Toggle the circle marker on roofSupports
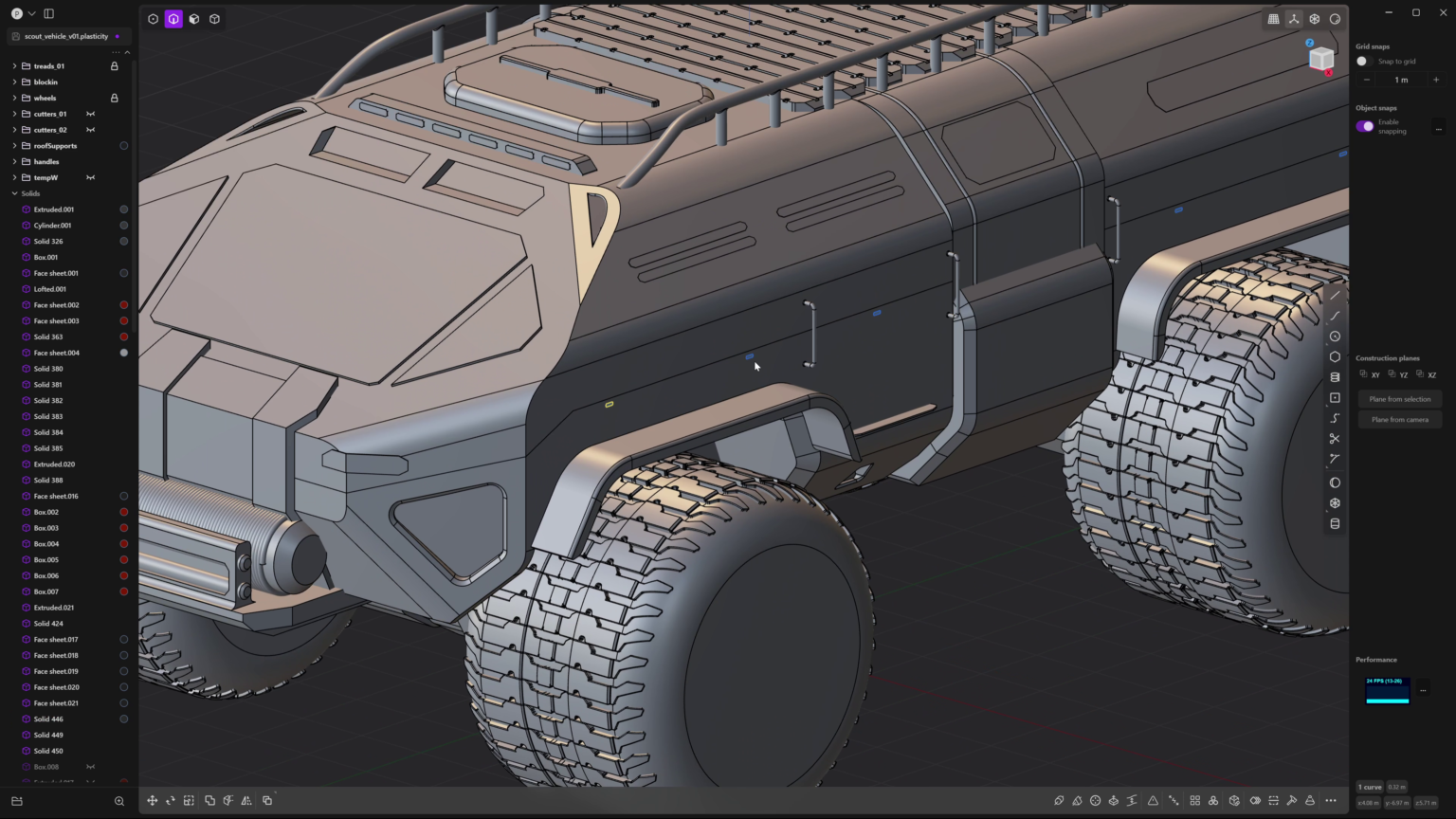 pos(123,146)
